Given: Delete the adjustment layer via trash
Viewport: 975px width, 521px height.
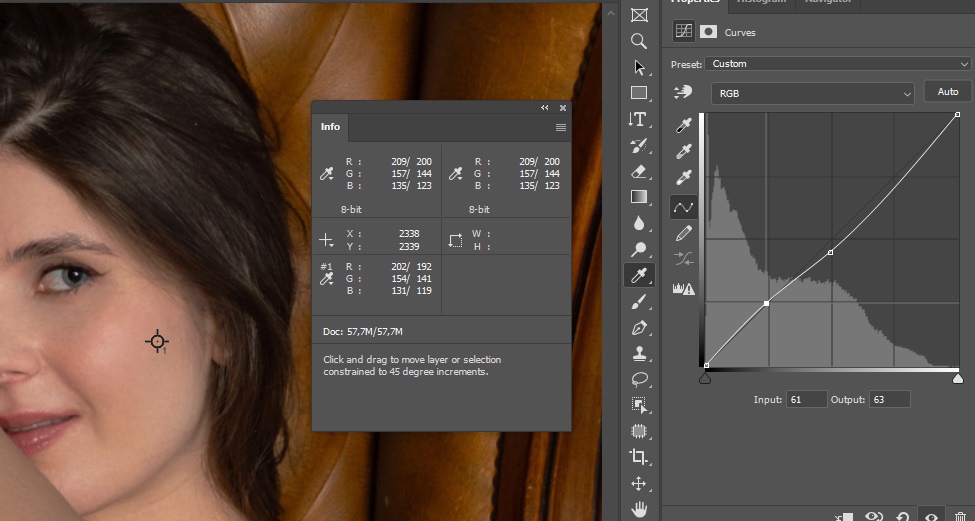Looking at the screenshot, I should [x=959, y=515].
